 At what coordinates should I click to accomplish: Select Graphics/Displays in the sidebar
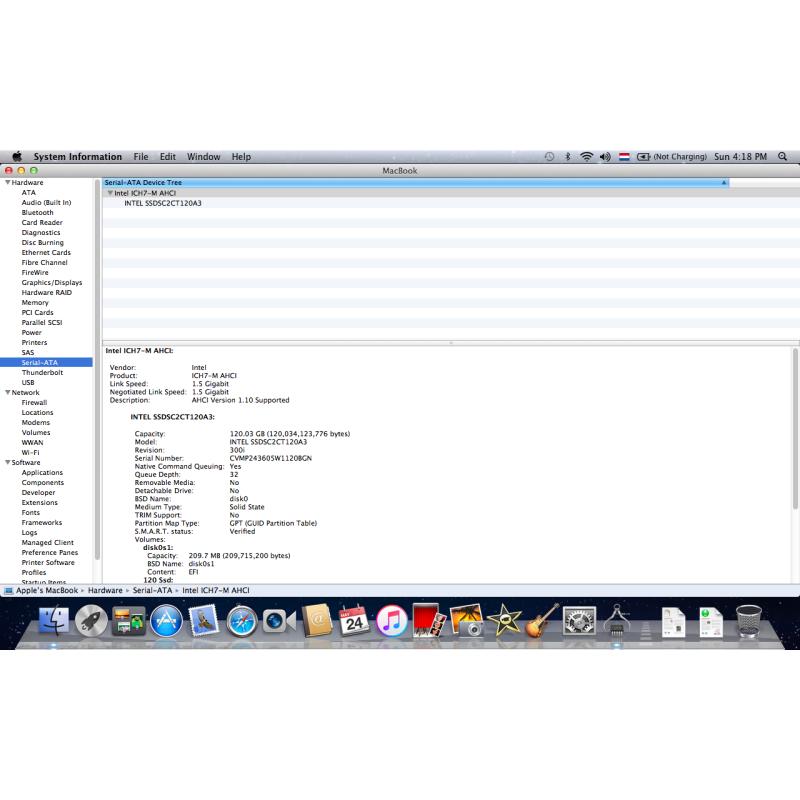(x=52, y=282)
